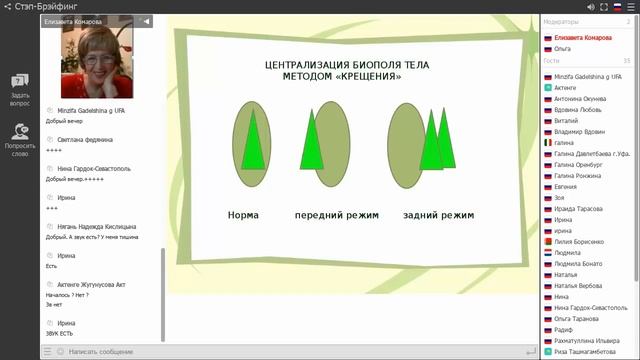
Task: Click the slide label 'передний режим'
Action: coord(337,215)
